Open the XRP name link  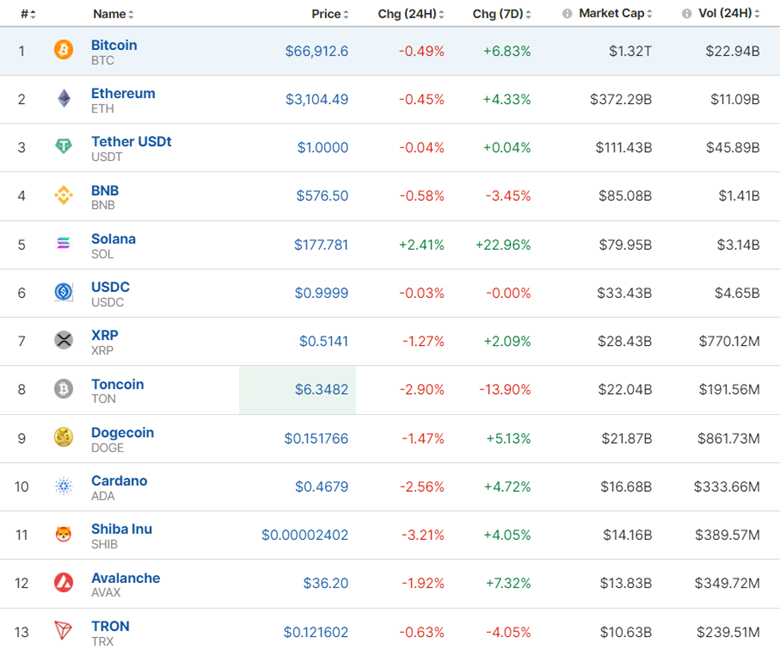point(104,335)
